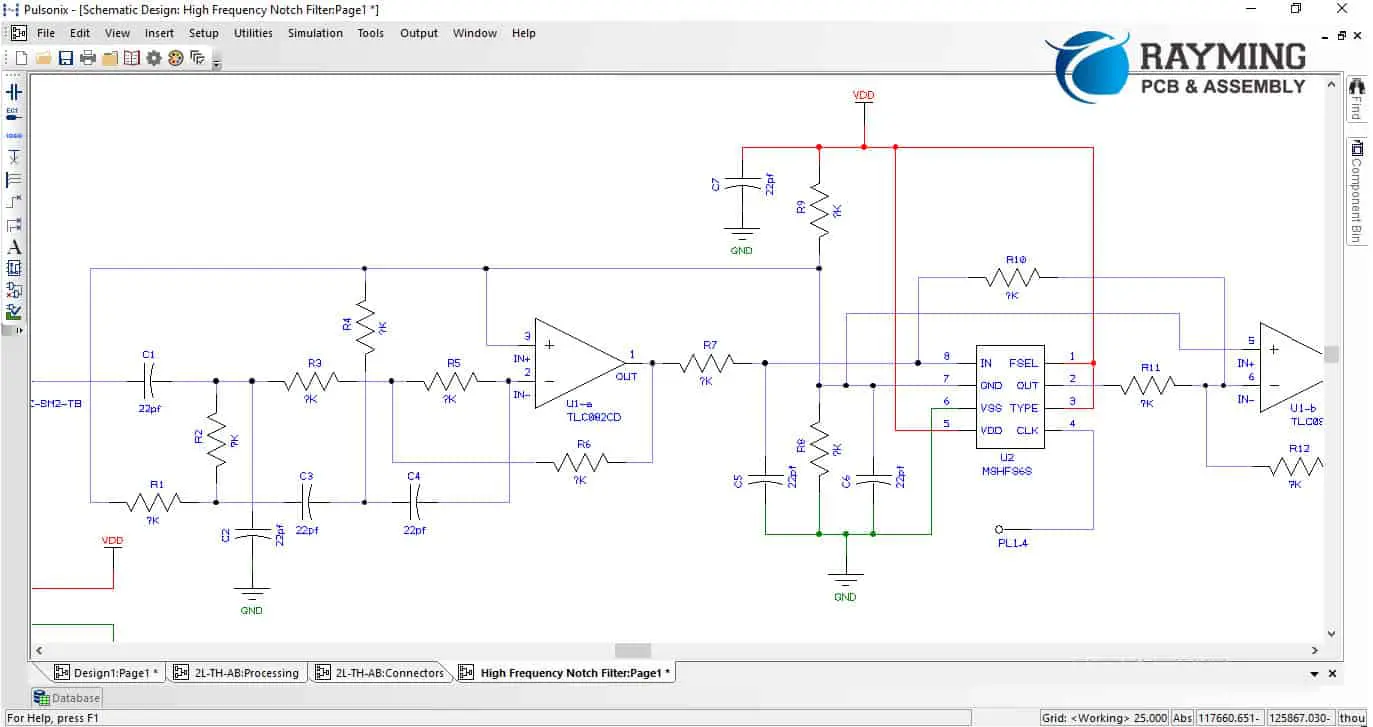Select the Insert Component capacitor tool
Image resolution: width=1373 pixels, height=727 pixels.
pyautogui.click(x=14, y=91)
